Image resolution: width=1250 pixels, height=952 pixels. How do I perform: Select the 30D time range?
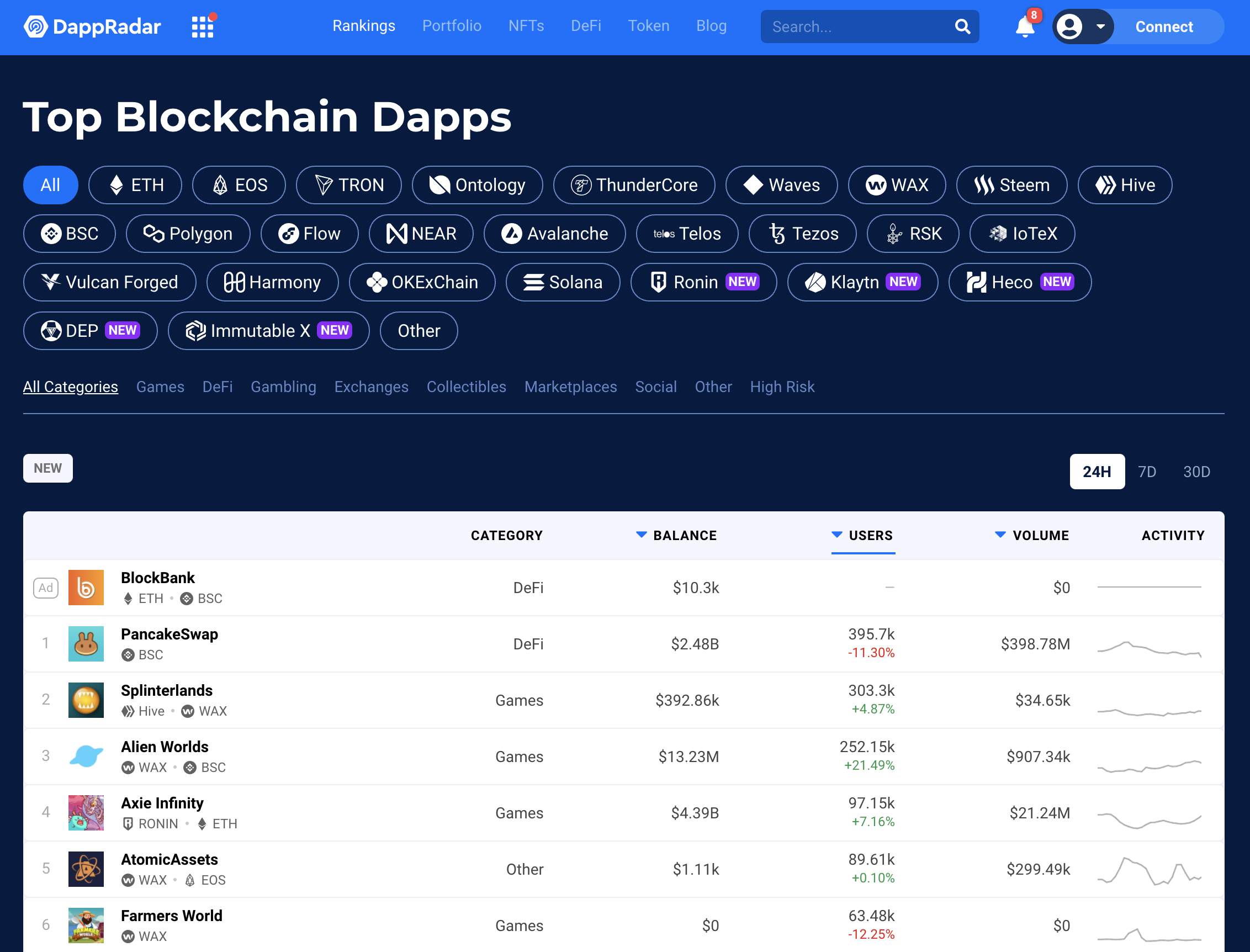tap(1197, 472)
